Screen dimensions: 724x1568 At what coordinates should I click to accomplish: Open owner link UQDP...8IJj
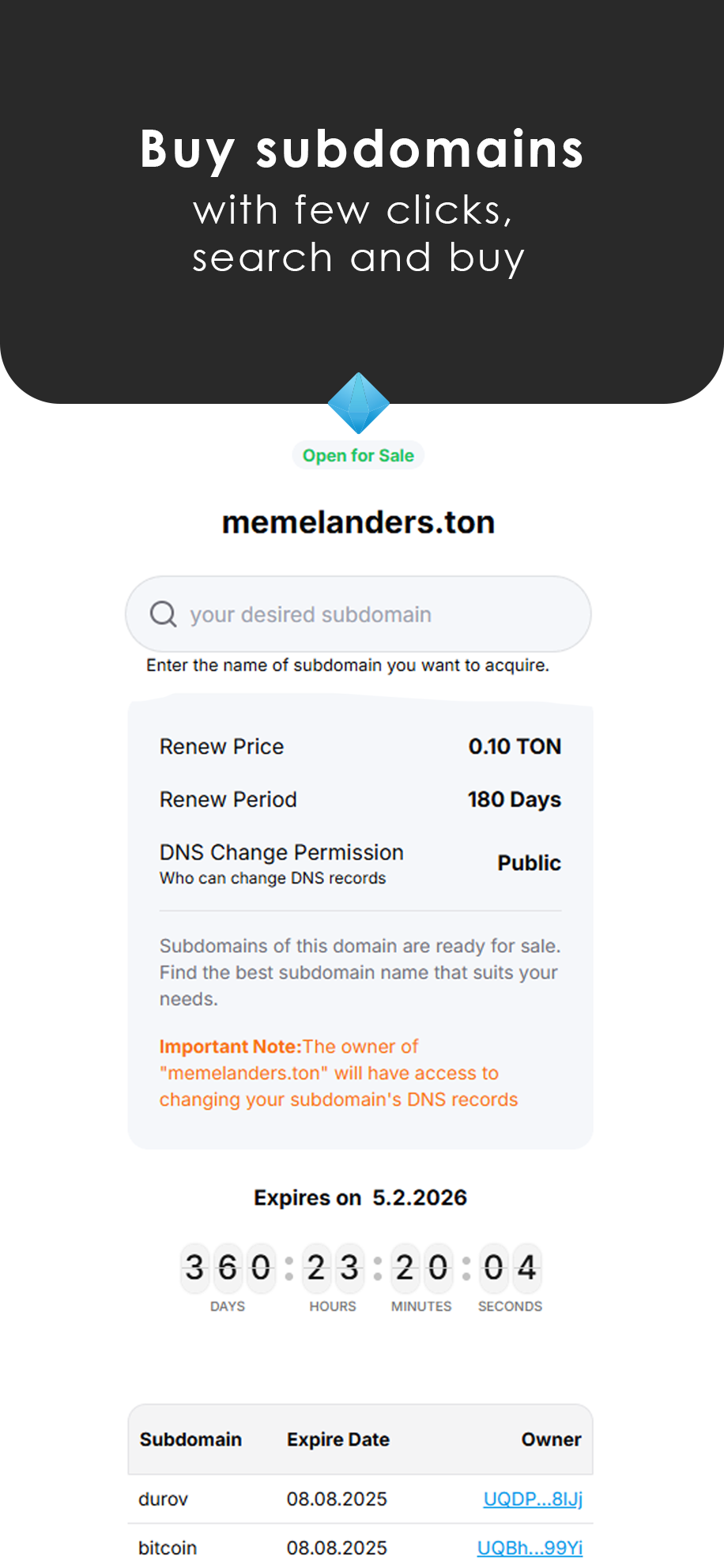(533, 1498)
